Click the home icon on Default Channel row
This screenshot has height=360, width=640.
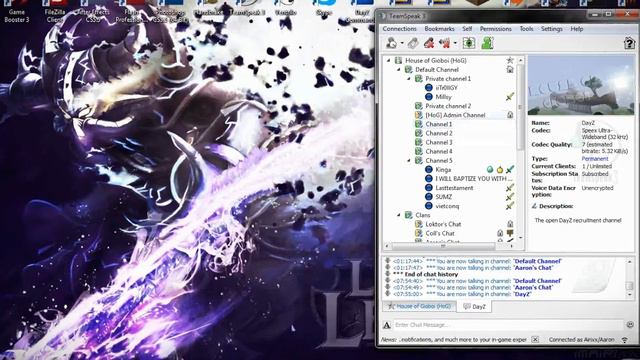(510, 69)
